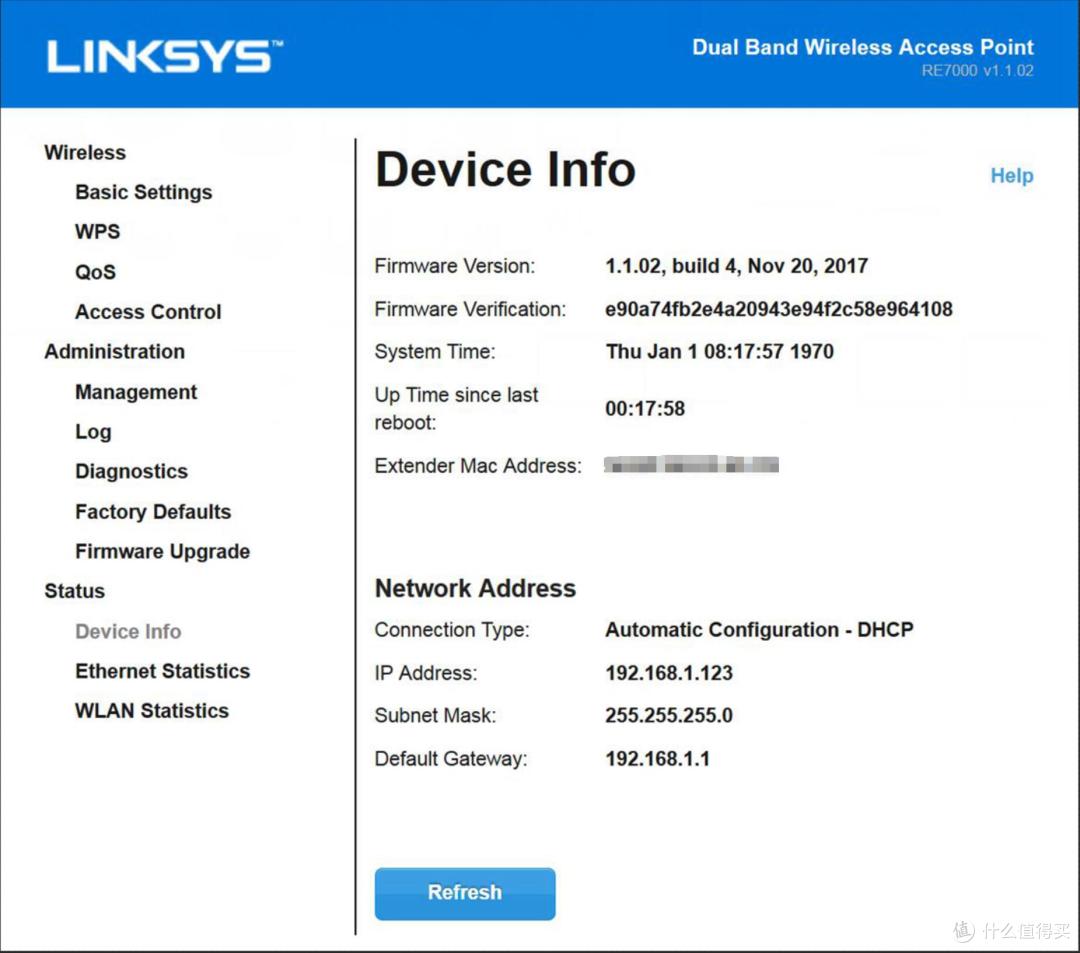The height and width of the screenshot is (953, 1080).
Task: Open the Basic Settings page
Action: 143,192
